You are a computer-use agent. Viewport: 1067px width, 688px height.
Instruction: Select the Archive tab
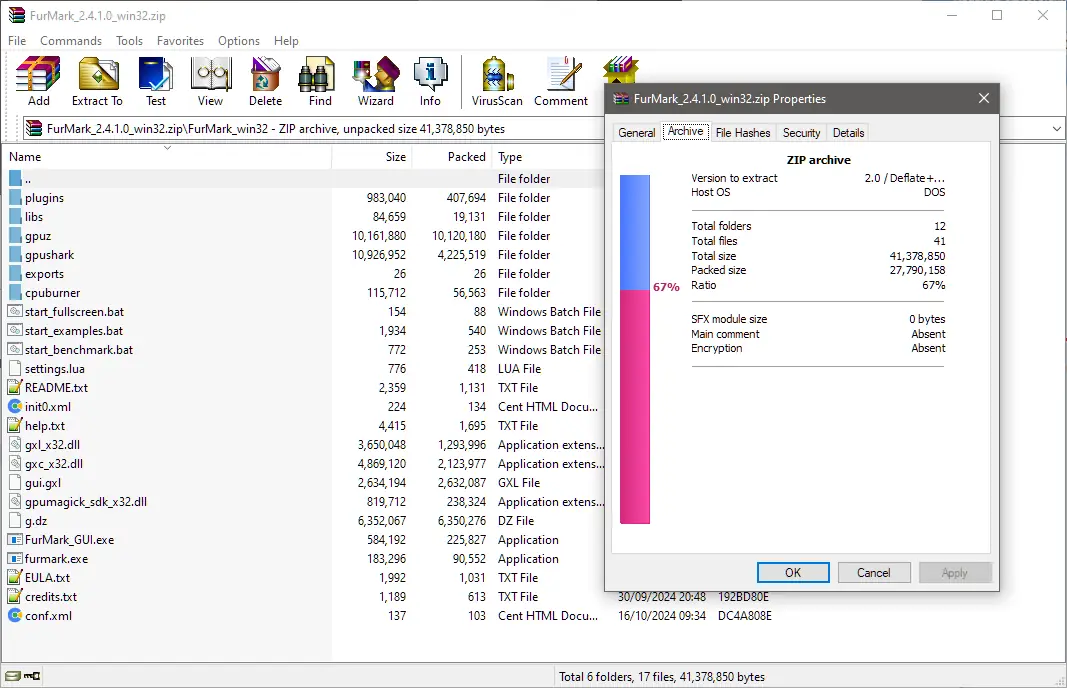pyautogui.click(x=685, y=131)
